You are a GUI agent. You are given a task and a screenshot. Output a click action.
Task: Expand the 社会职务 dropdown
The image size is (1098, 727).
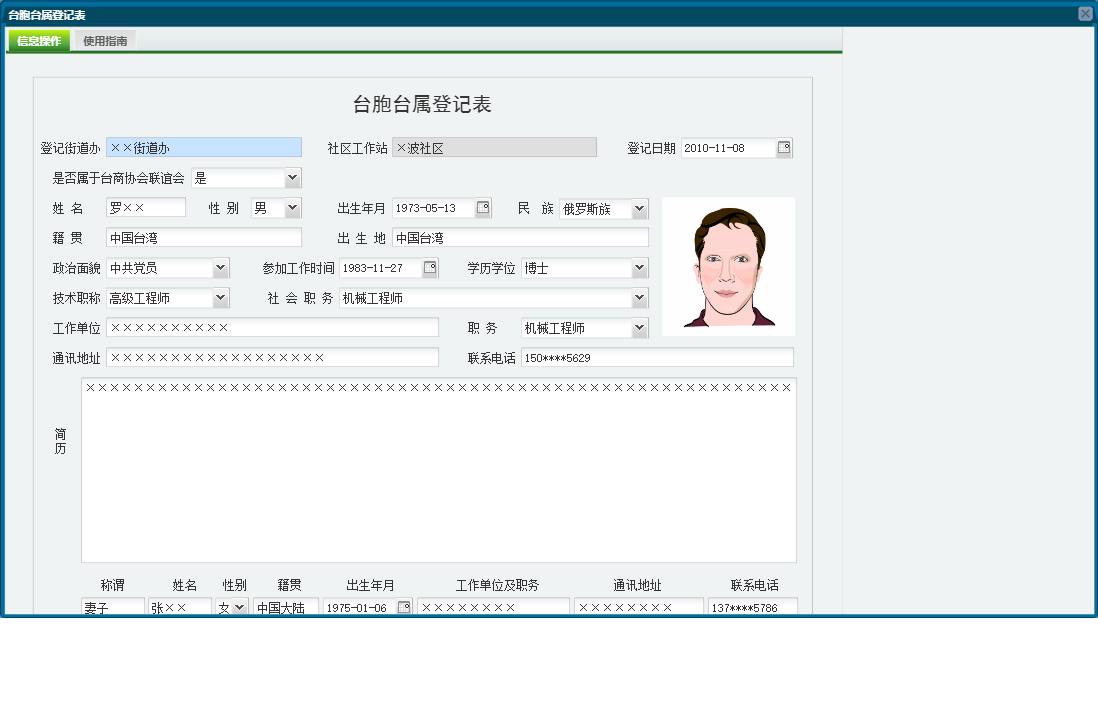click(x=639, y=298)
